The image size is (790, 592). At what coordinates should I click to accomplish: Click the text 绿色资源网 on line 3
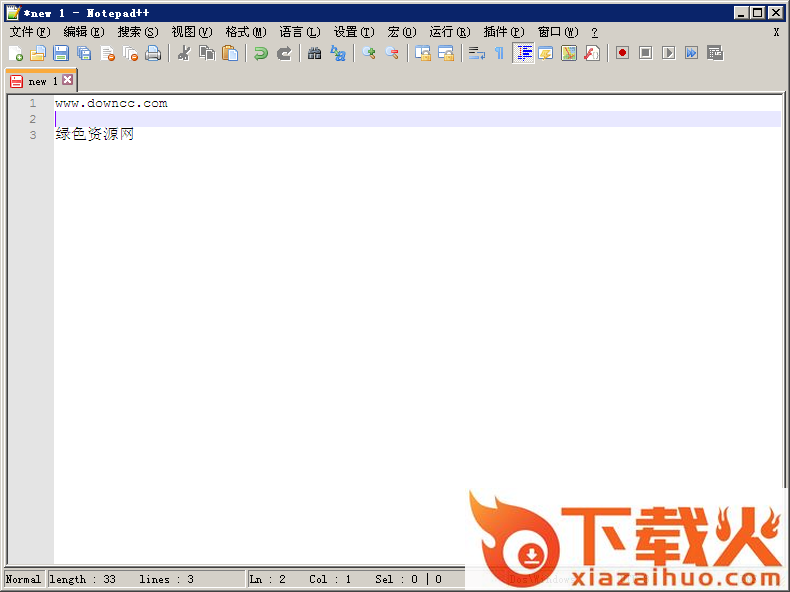coord(94,134)
